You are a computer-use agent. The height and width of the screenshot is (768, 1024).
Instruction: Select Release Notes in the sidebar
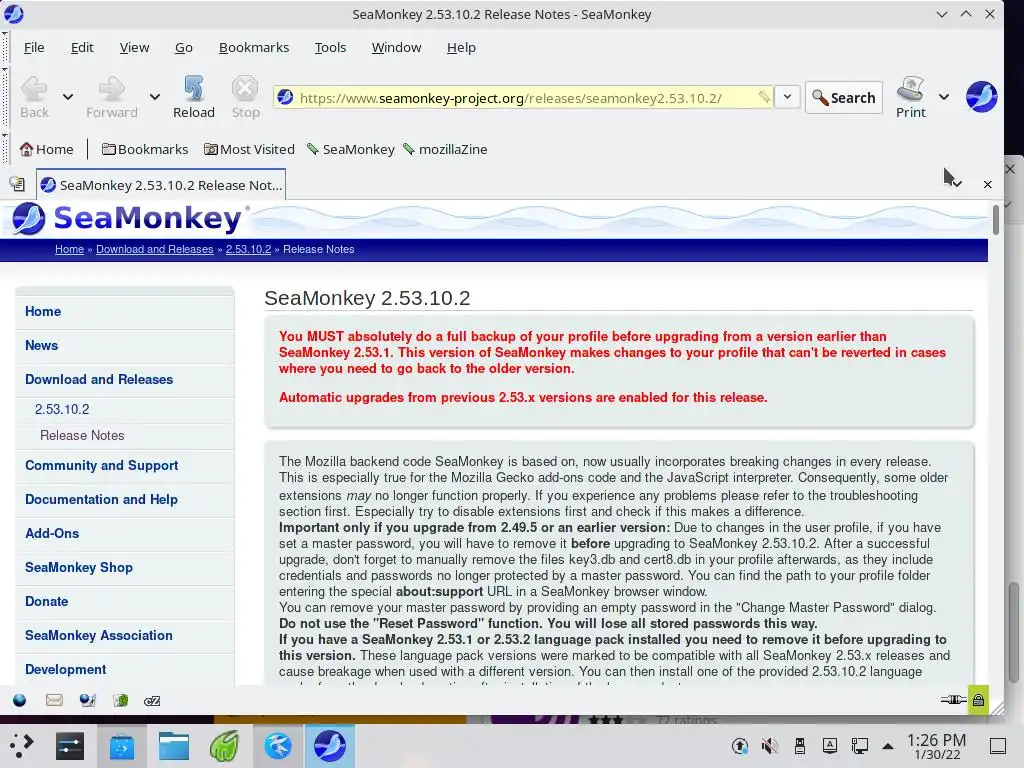pos(82,436)
